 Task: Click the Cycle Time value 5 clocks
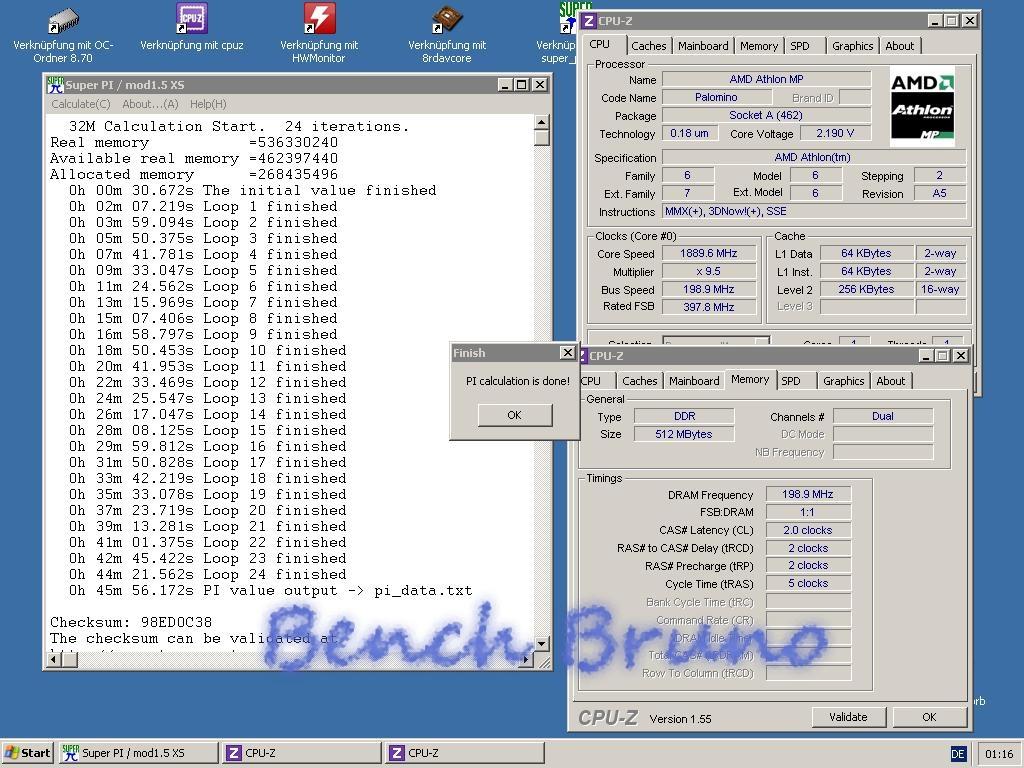pyautogui.click(x=808, y=583)
